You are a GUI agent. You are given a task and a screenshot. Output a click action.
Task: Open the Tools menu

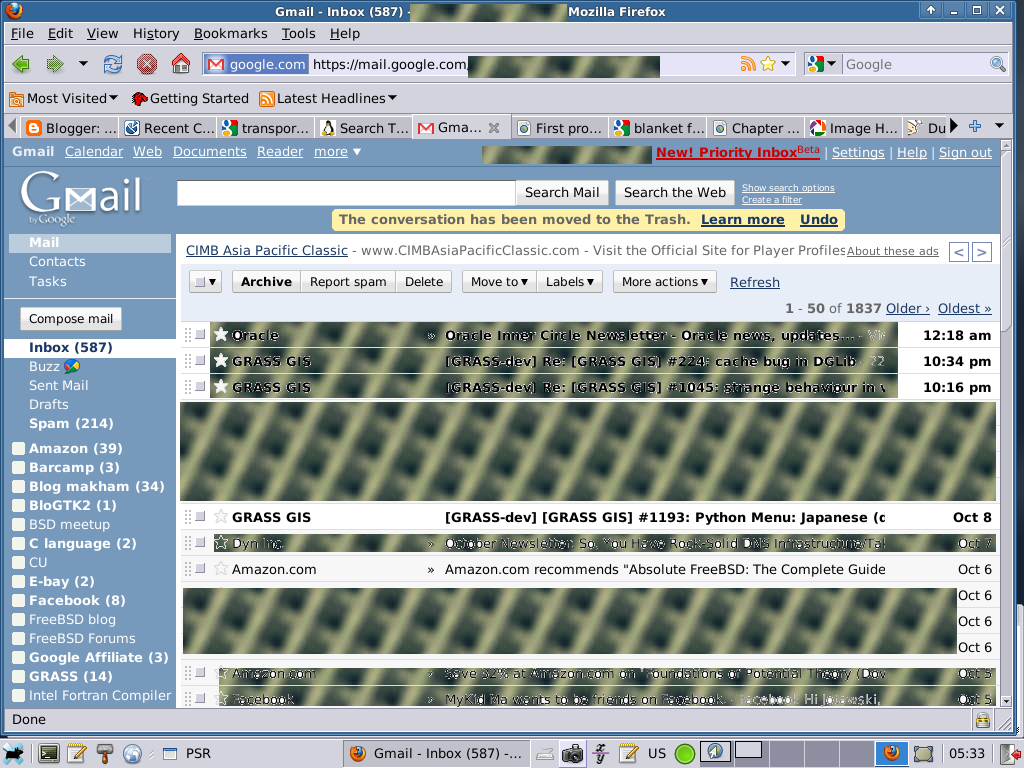point(298,33)
